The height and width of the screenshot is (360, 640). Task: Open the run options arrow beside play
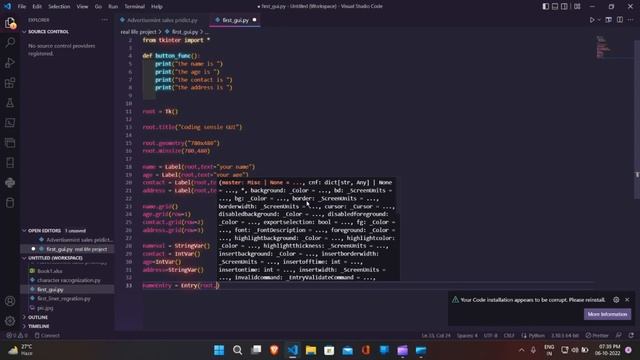tap(599, 20)
